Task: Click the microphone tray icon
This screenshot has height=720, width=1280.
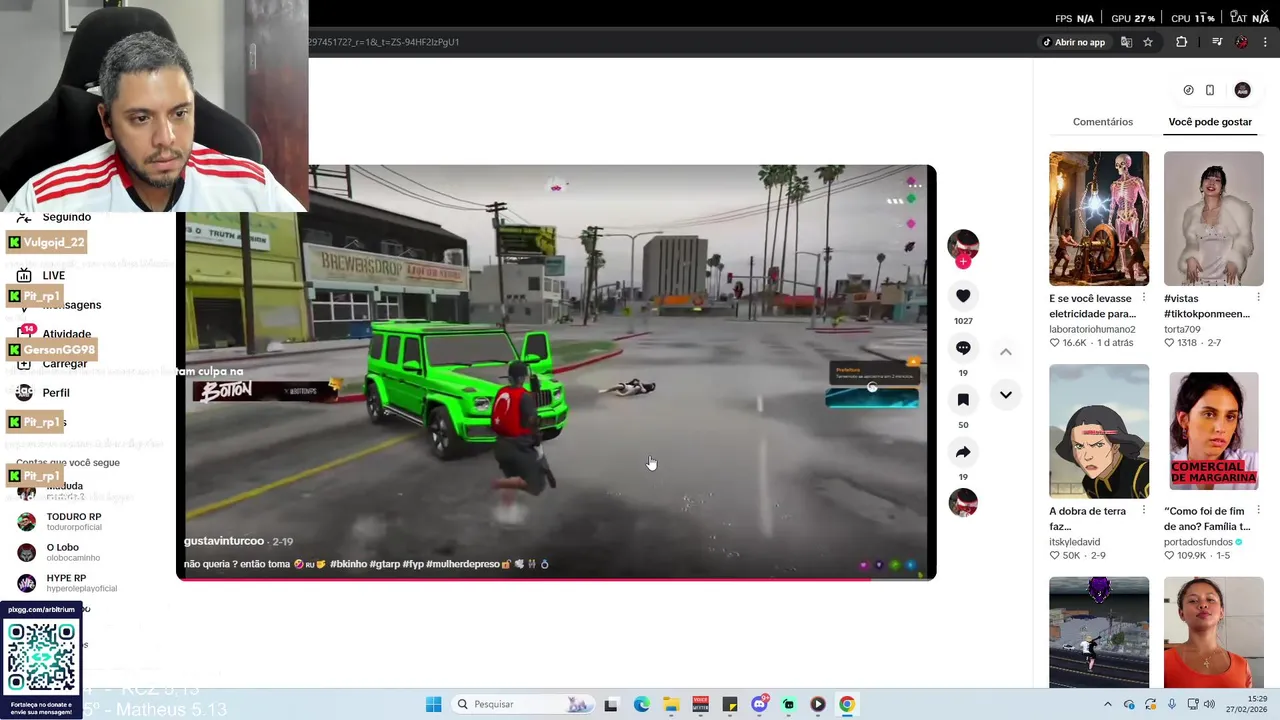Action: (1172, 704)
